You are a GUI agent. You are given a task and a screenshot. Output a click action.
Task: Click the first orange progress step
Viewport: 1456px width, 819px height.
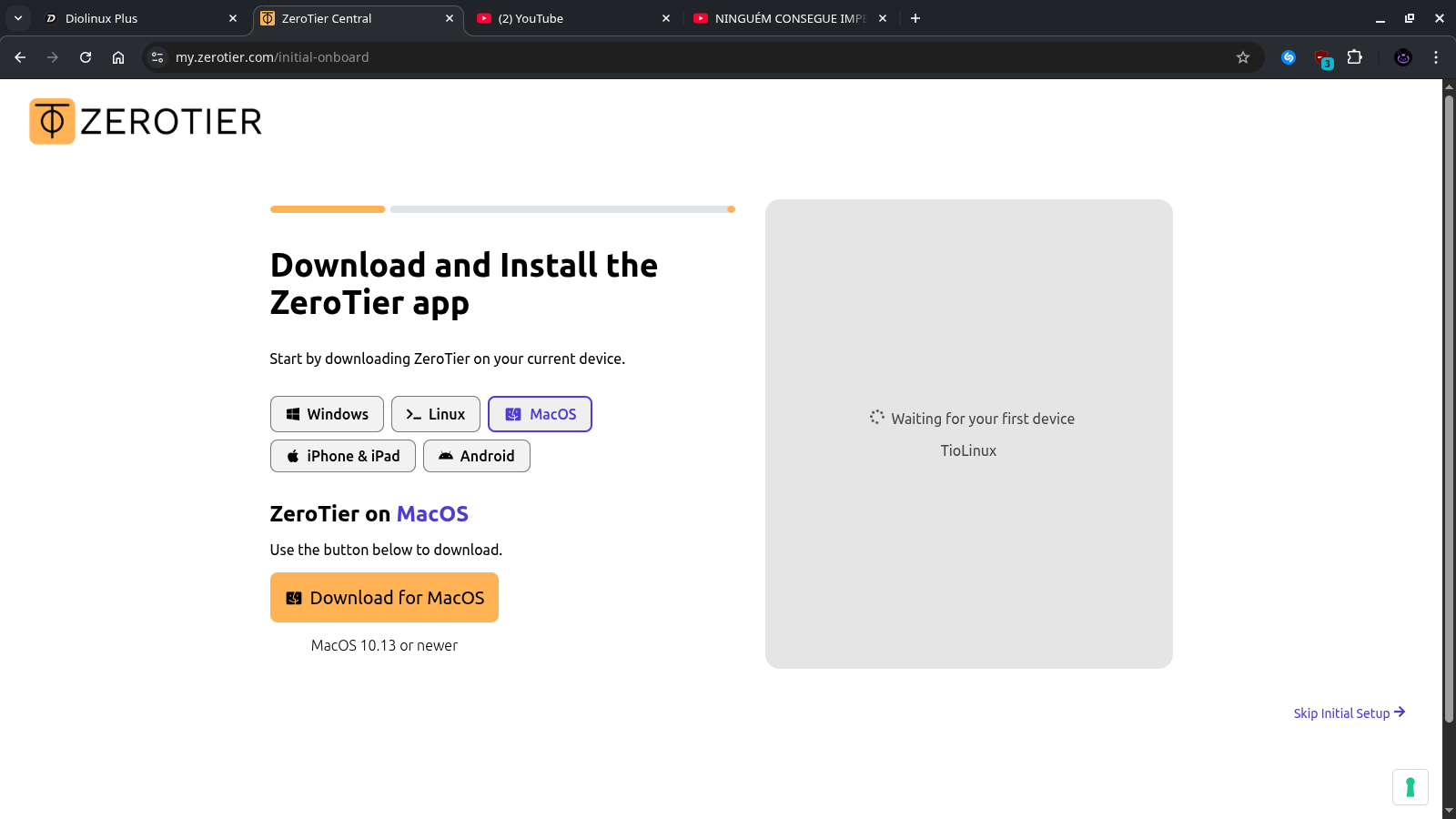coord(328,209)
